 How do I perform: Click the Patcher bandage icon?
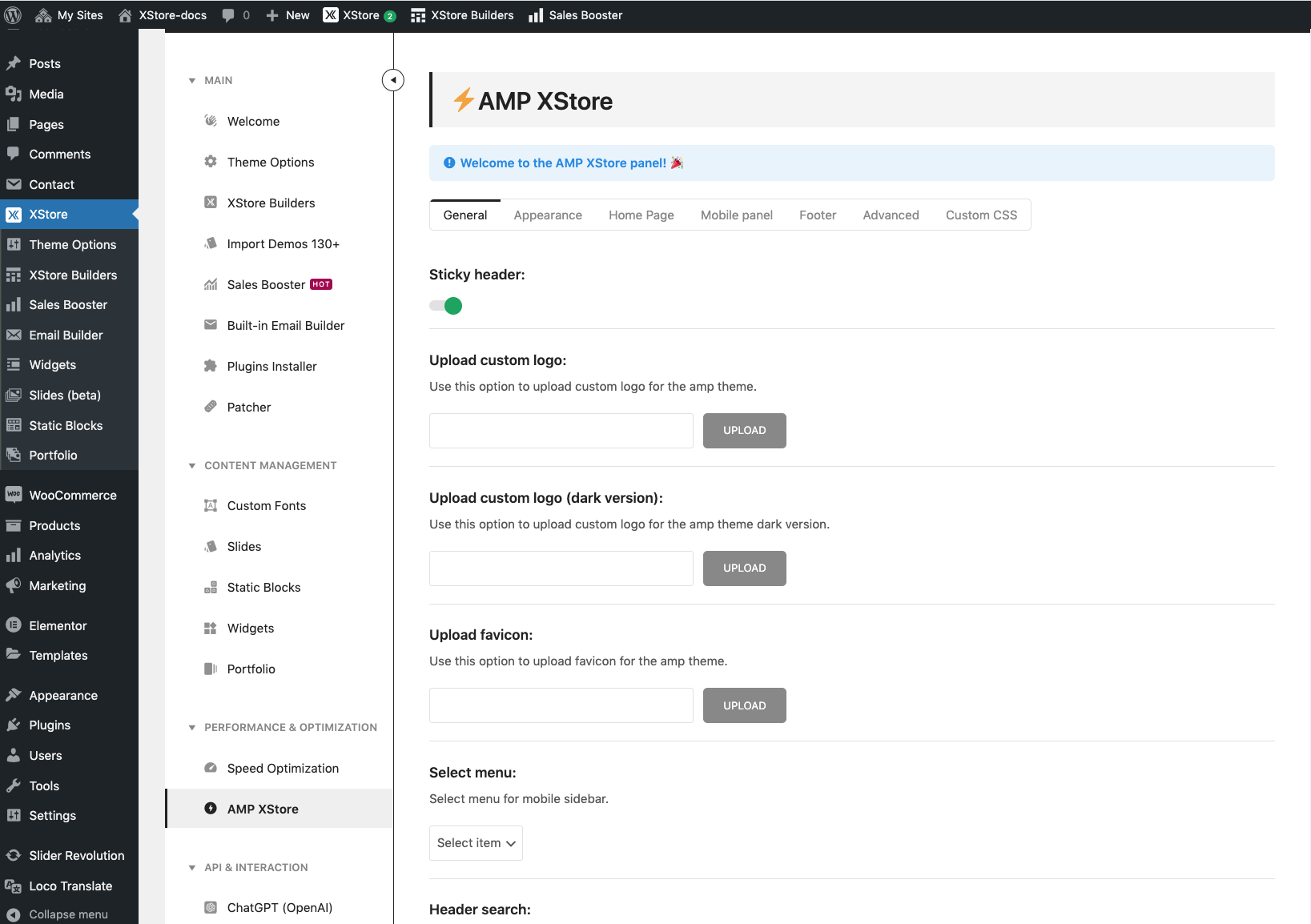211,407
